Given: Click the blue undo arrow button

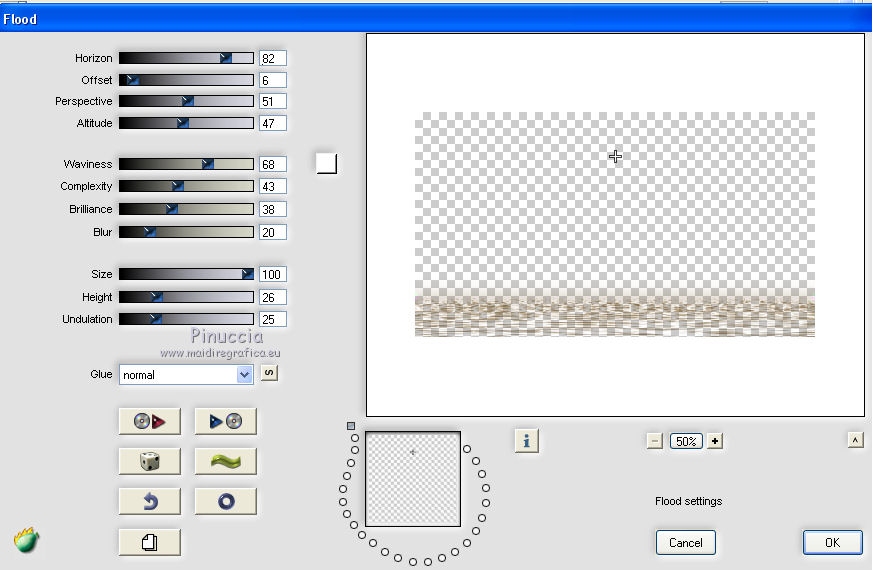Looking at the screenshot, I should pyautogui.click(x=150, y=502).
